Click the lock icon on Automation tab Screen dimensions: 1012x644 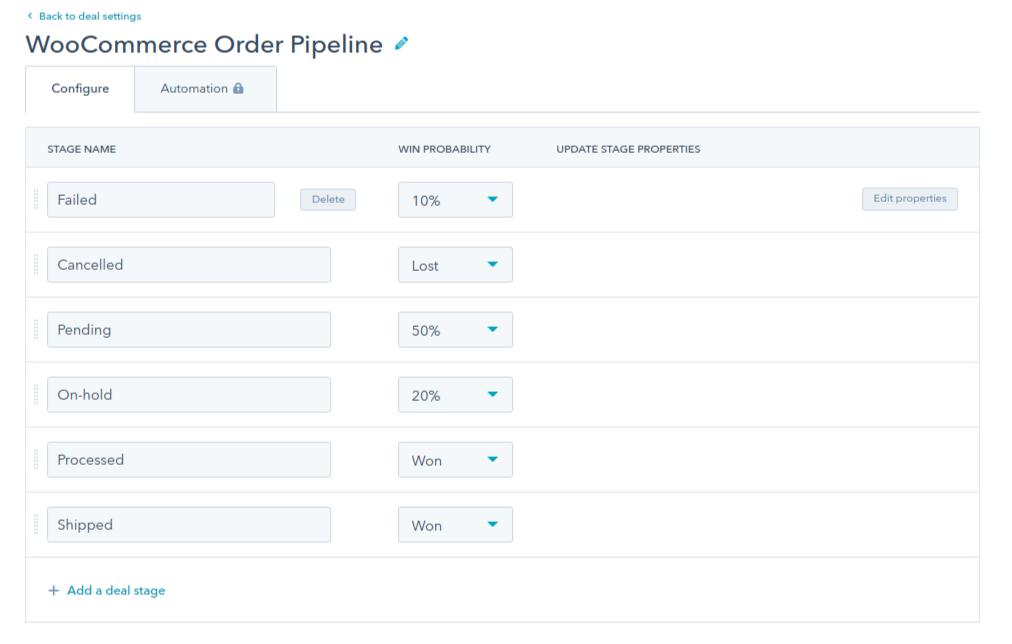[238, 88]
